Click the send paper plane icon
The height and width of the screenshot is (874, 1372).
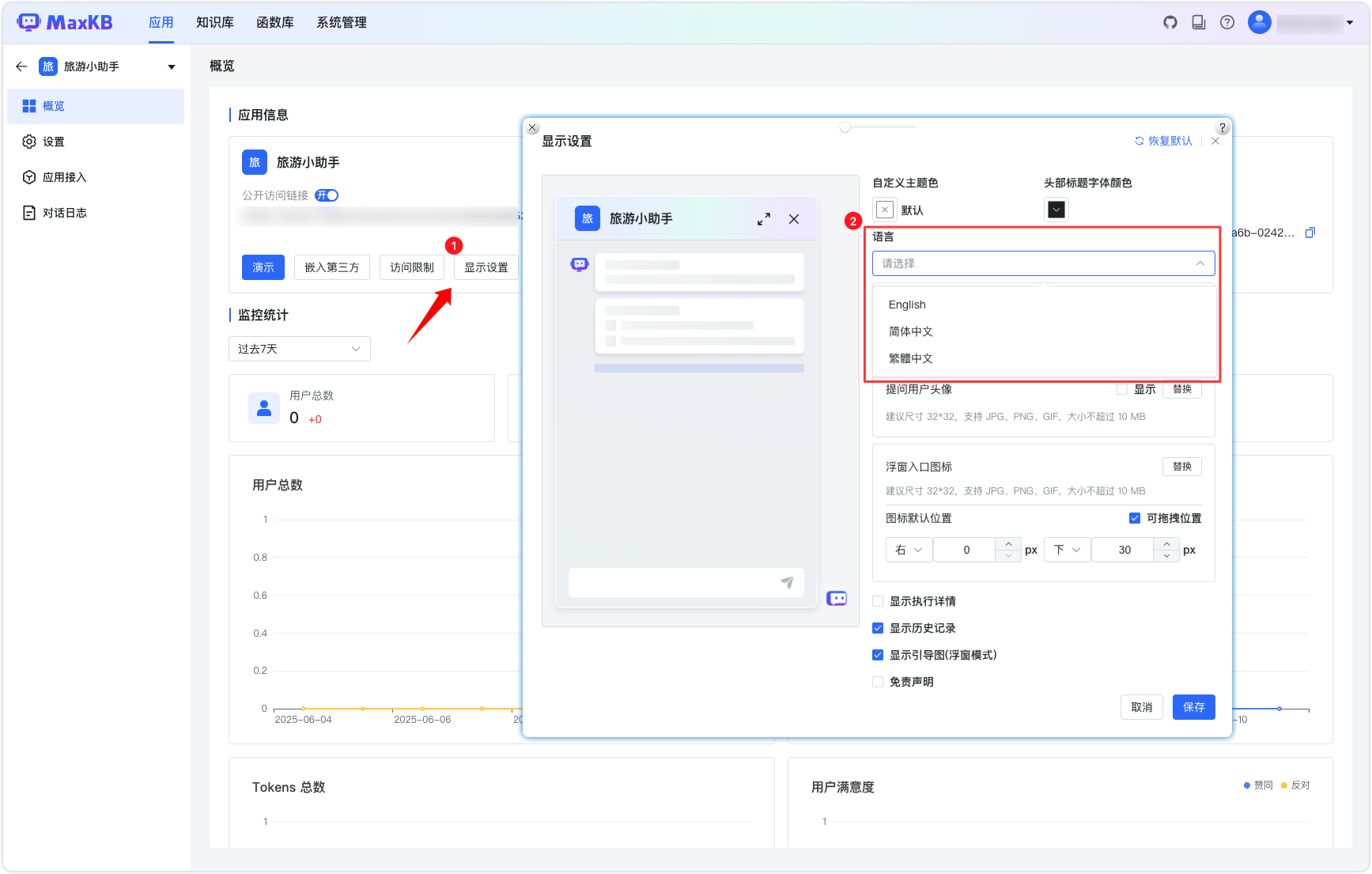(787, 582)
